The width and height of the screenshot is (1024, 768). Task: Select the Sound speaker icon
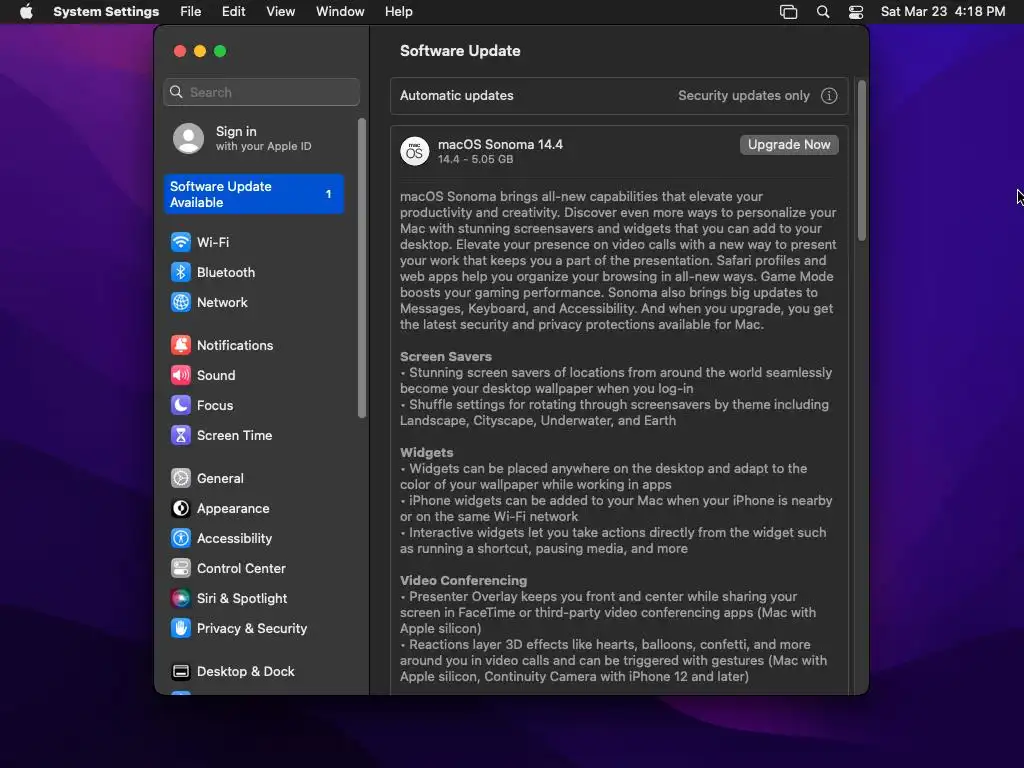(x=181, y=376)
